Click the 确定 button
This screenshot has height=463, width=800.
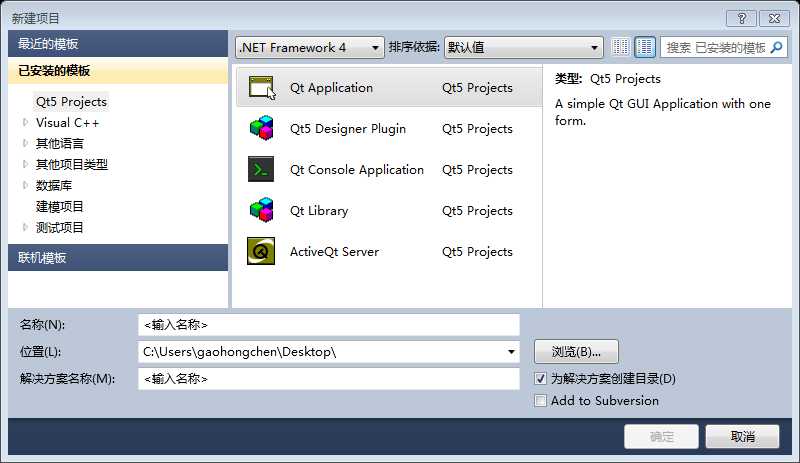tap(661, 436)
